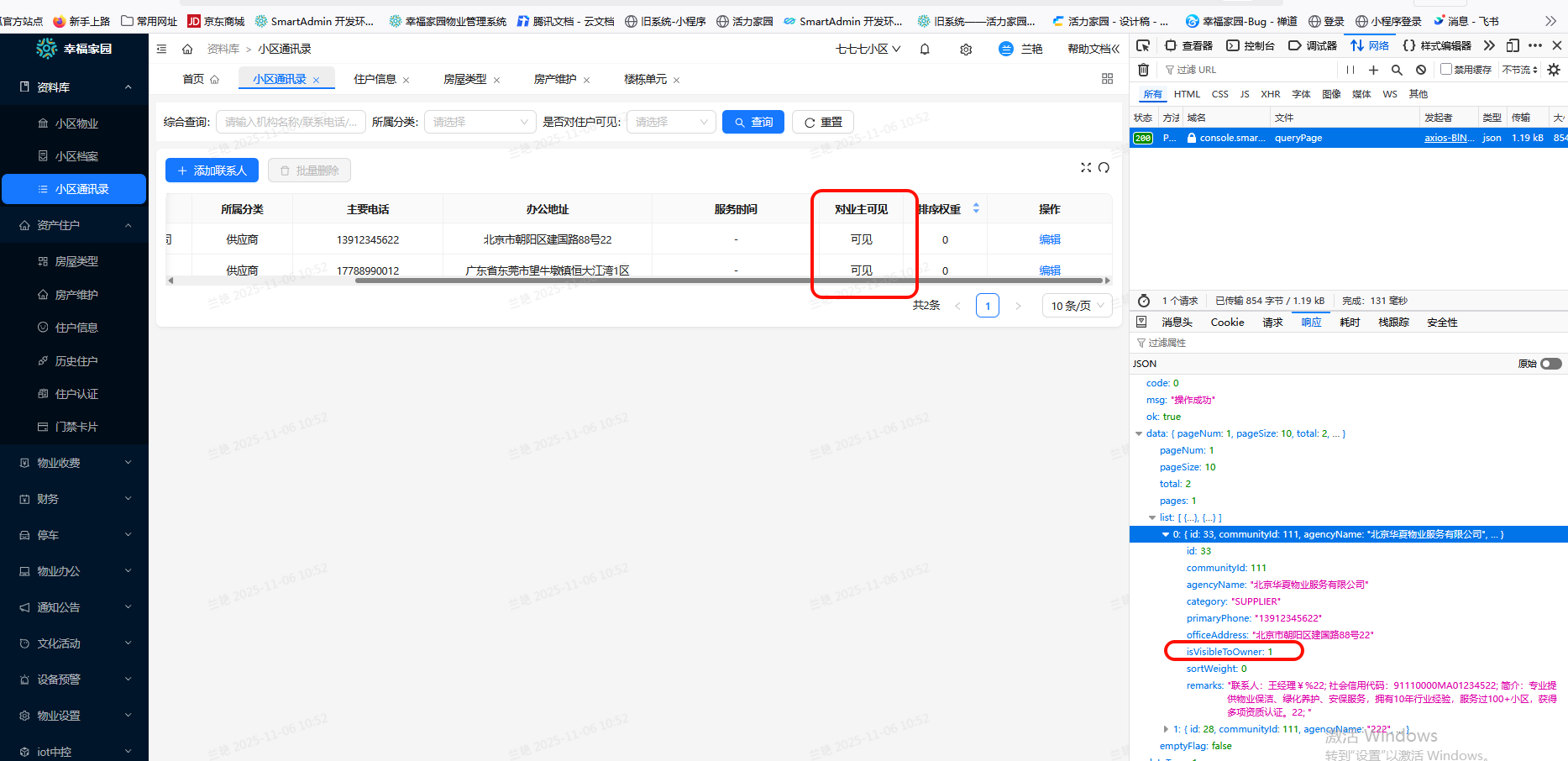Click the 查询 search button
1568x761 pixels.
[x=753, y=122]
